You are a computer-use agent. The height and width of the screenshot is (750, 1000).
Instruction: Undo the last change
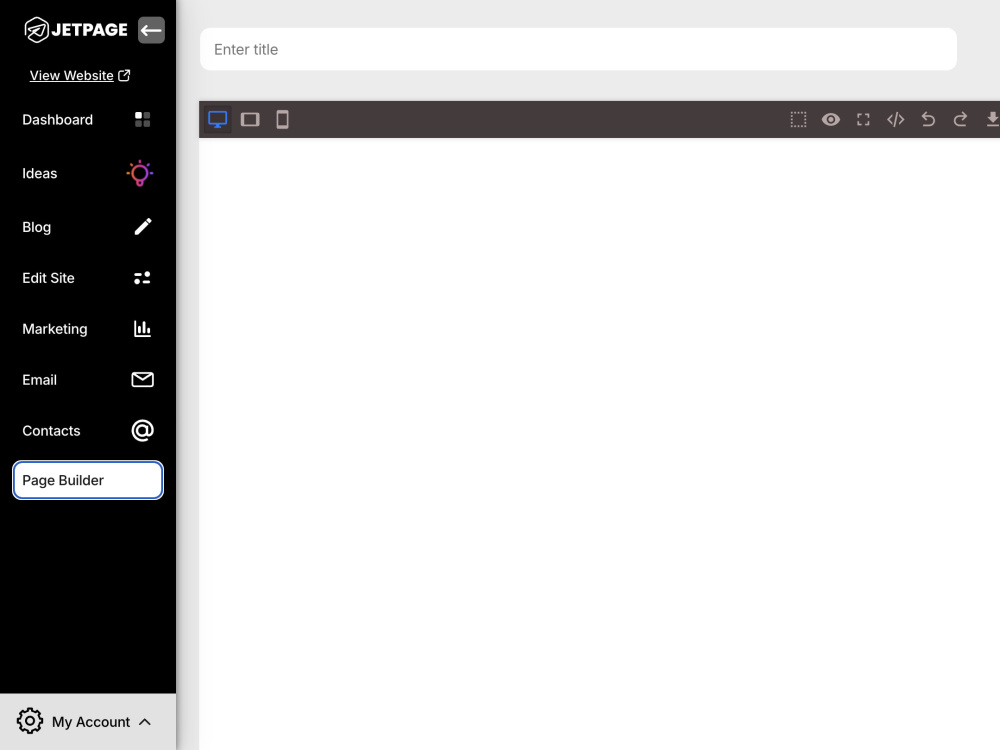[x=928, y=119]
